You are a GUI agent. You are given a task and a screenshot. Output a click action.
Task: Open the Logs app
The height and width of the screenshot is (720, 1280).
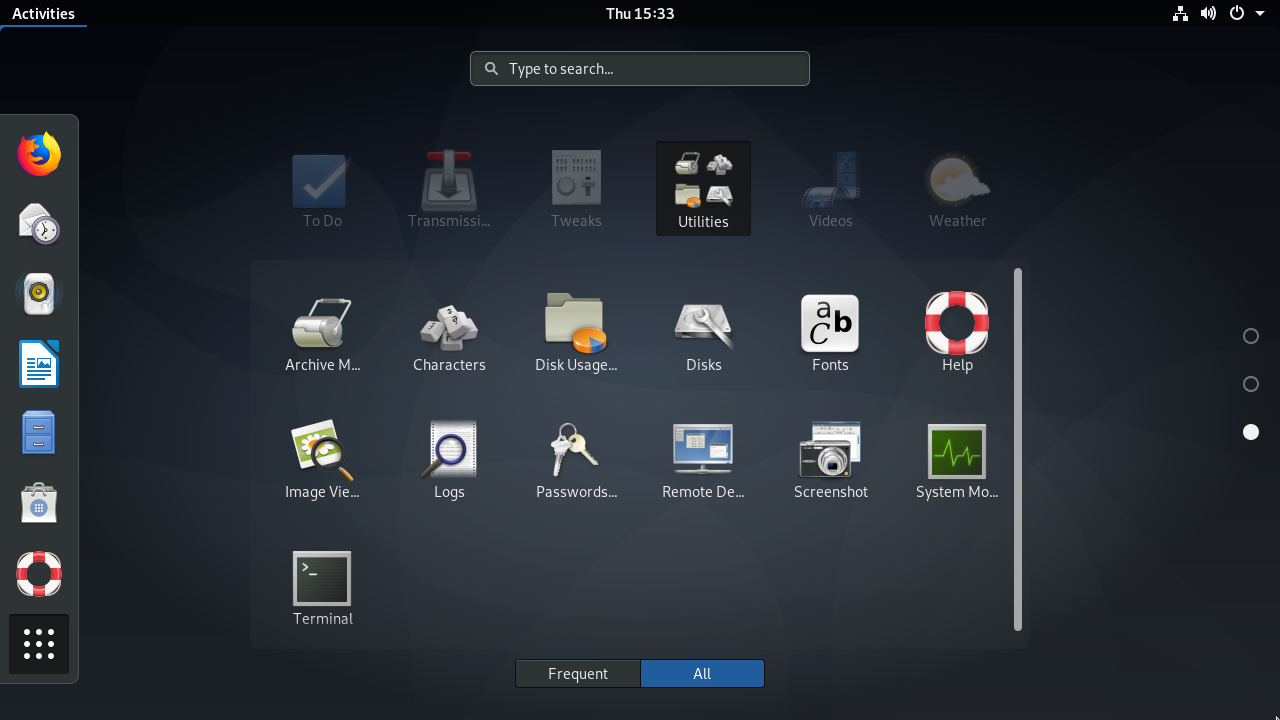point(449,461)
